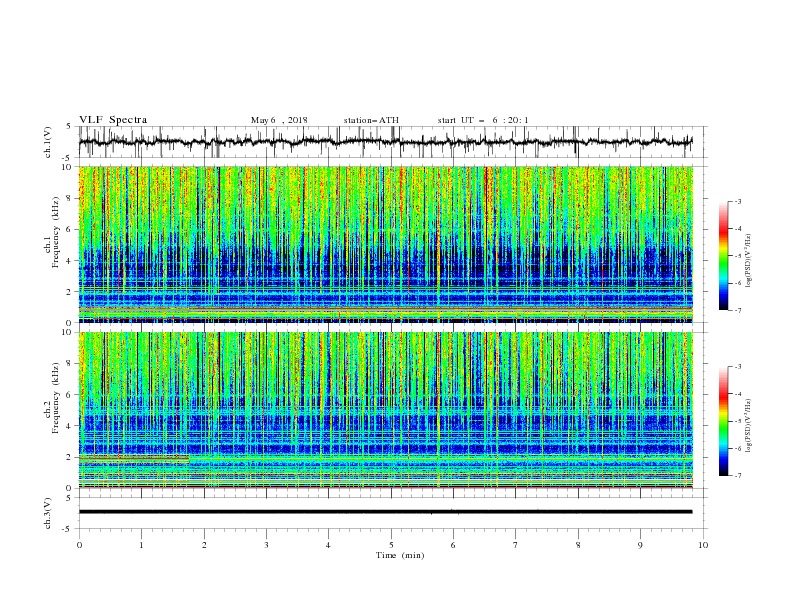Click the "-7" tick on ch.1 colorbar
Screen dimensions: 792x612
[x=737, y=310]
